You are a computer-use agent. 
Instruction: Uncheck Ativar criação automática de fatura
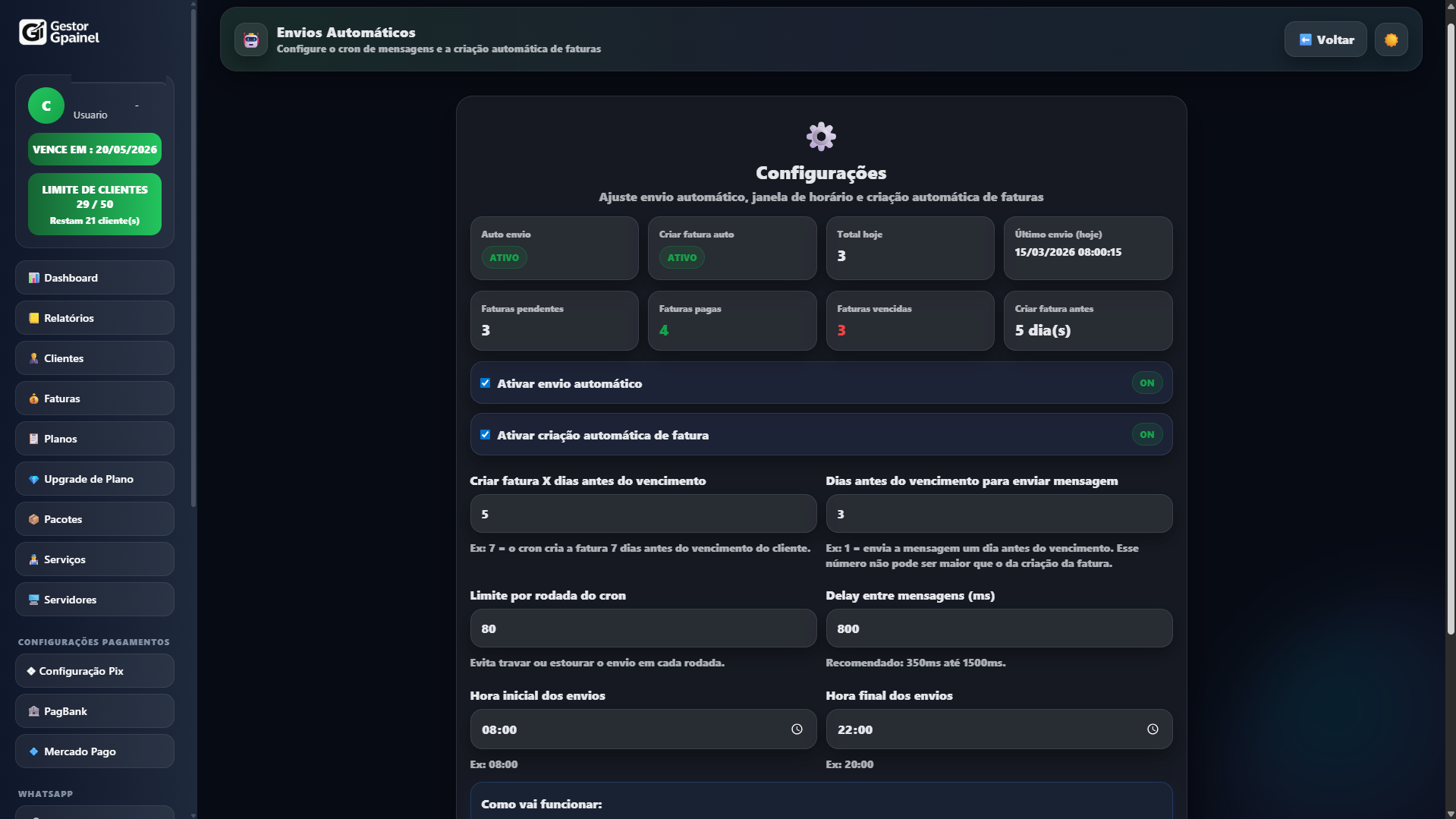[x=486, y=434]
